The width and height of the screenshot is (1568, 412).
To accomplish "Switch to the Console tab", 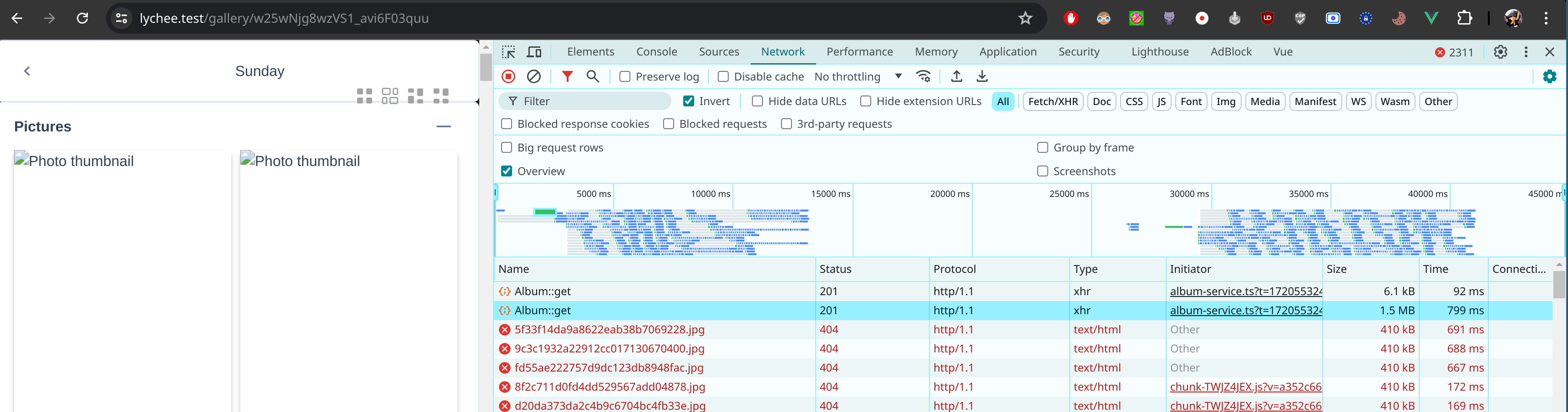I will (x=657, y=52).
